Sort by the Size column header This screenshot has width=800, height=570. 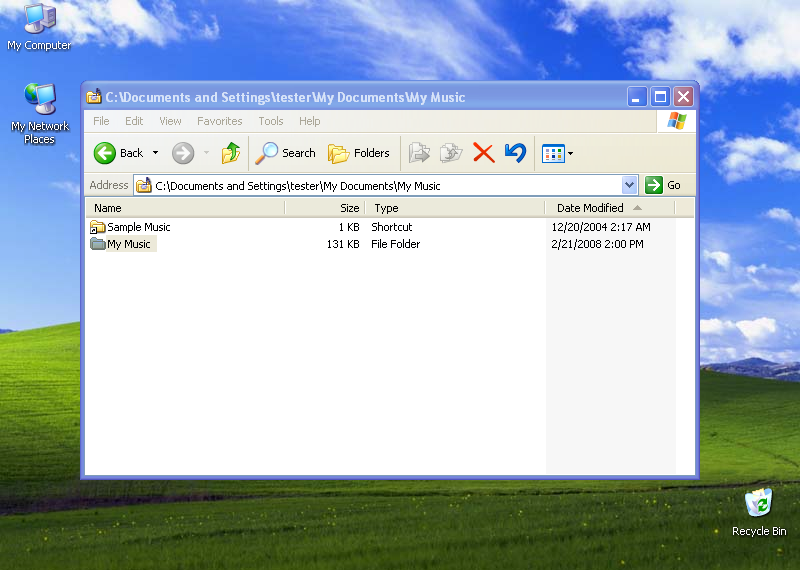coord(325,208)
